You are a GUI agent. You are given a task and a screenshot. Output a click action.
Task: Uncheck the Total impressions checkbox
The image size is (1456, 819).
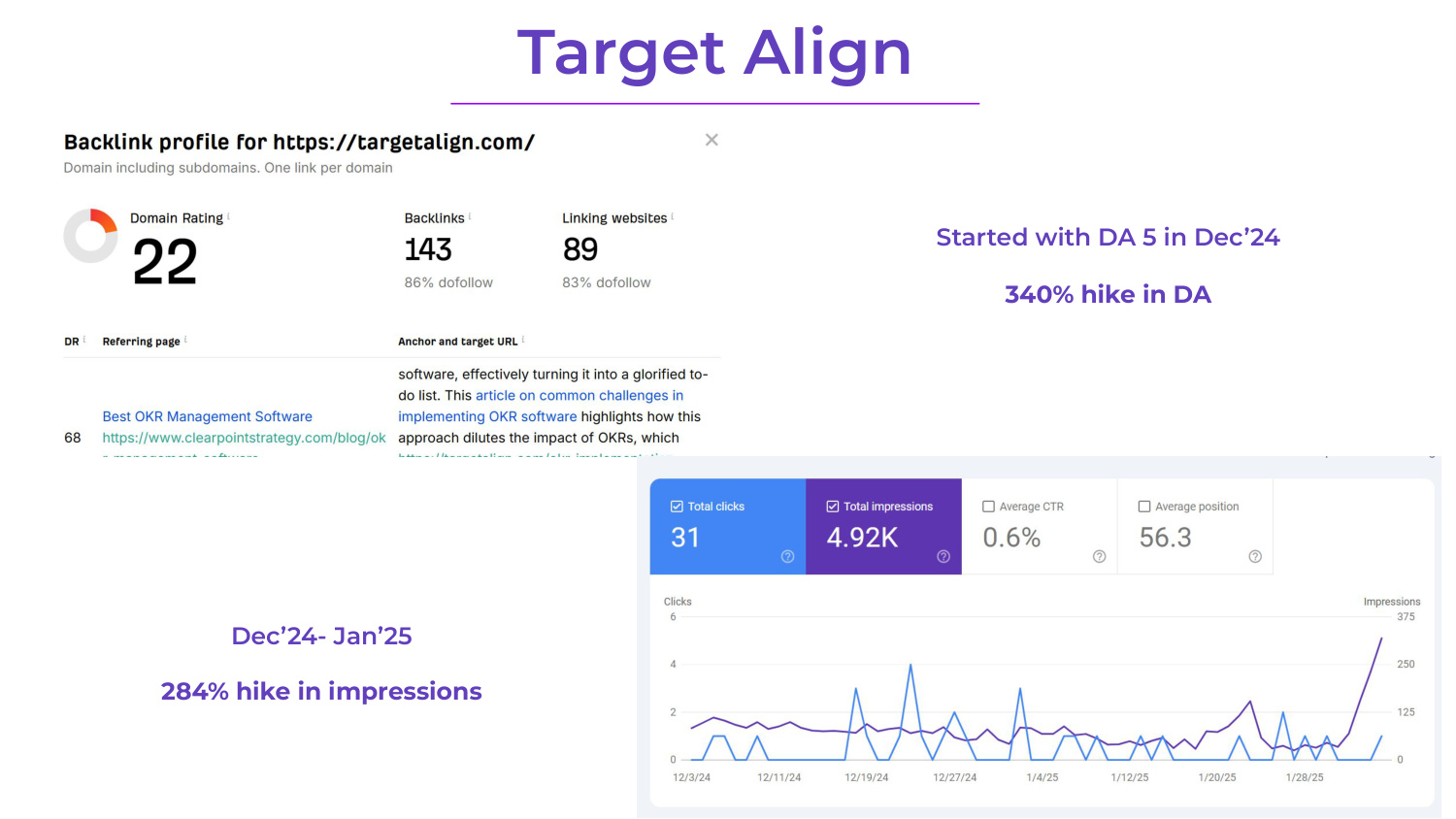pyautogui.click(x=832, y=506)
